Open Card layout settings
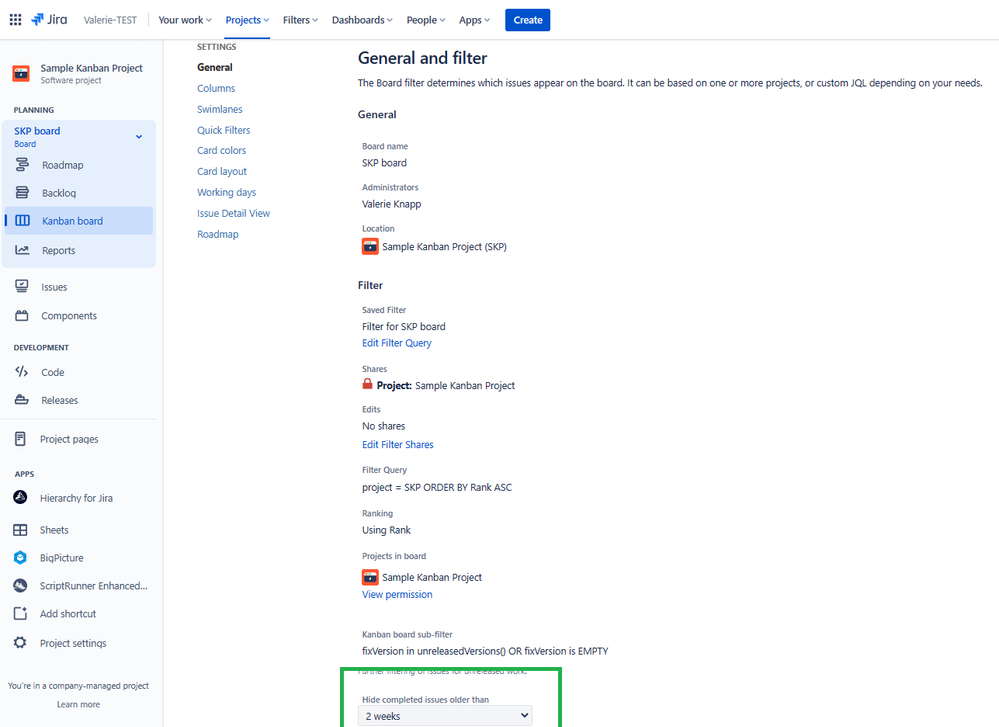999x727 pixels. point(222,171)
